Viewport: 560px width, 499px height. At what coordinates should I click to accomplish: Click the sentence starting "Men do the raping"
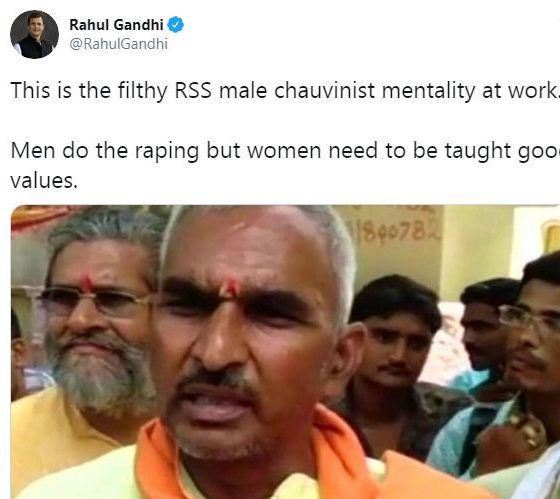click(285, 165)
